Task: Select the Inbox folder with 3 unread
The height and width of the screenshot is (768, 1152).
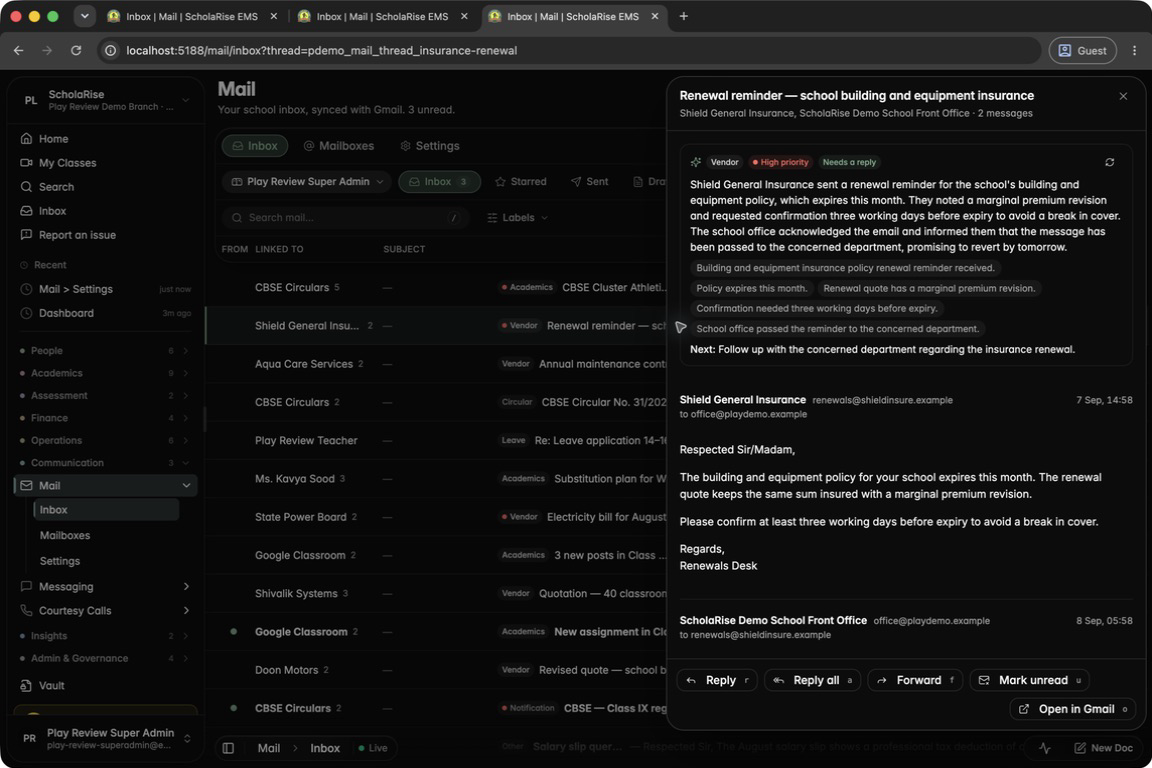Action: 439,182
